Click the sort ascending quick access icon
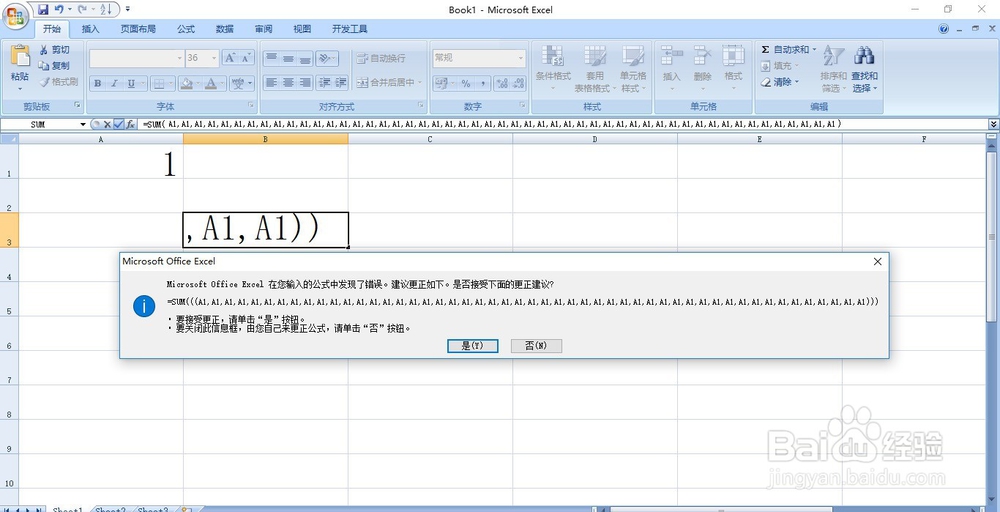The height and width of the screenshot is (512, 1000). pos(107,10)
